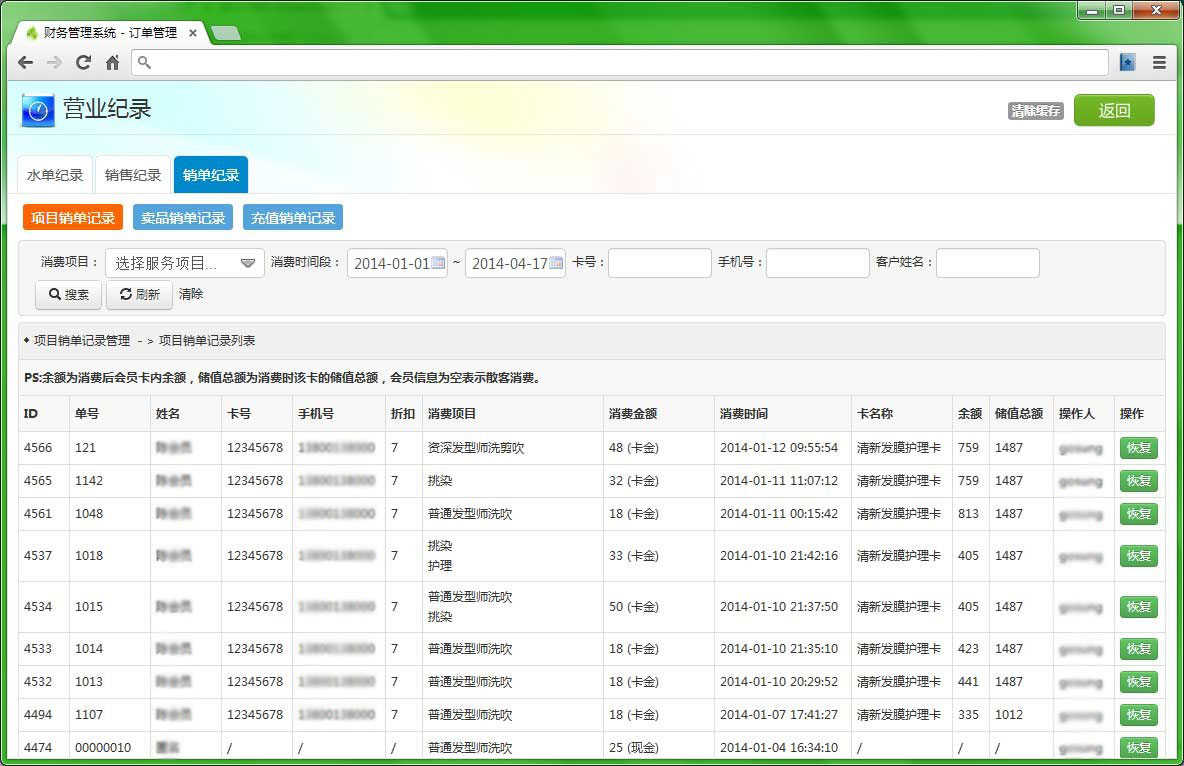Focus the browser address bar

619,63
